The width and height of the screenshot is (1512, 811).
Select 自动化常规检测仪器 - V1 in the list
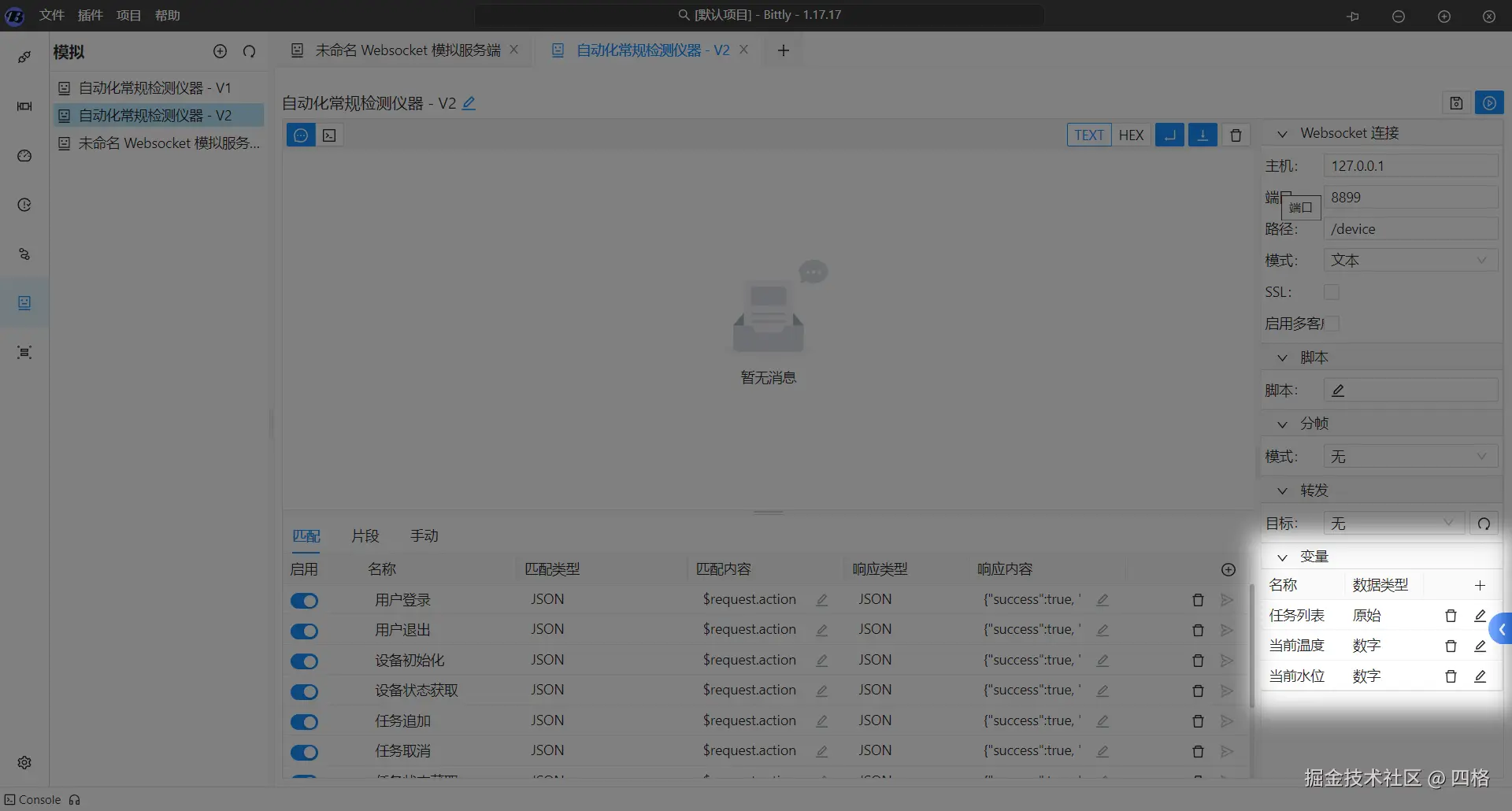coord(157,88)
